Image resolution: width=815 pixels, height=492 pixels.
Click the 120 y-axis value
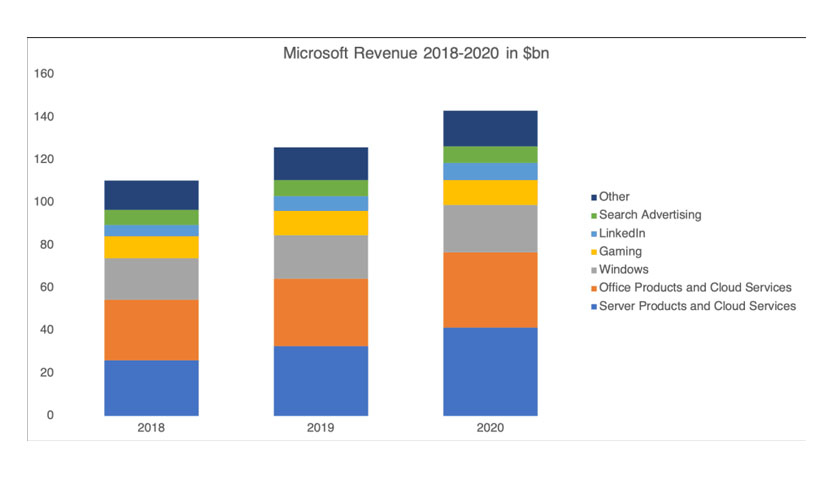44,159
